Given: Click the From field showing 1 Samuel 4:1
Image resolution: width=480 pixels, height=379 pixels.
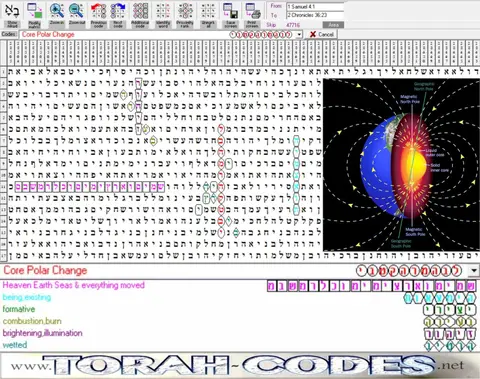Looking at the screenshot, I should 315,7.
